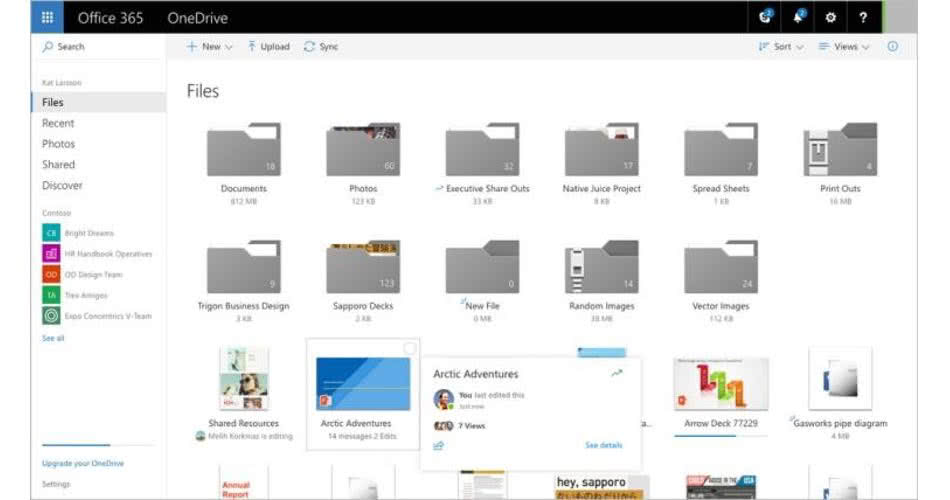This screenshot has width=950, height=500.
Task: Open the Executive Share Outs folder
Action: (x=482, y=149)
